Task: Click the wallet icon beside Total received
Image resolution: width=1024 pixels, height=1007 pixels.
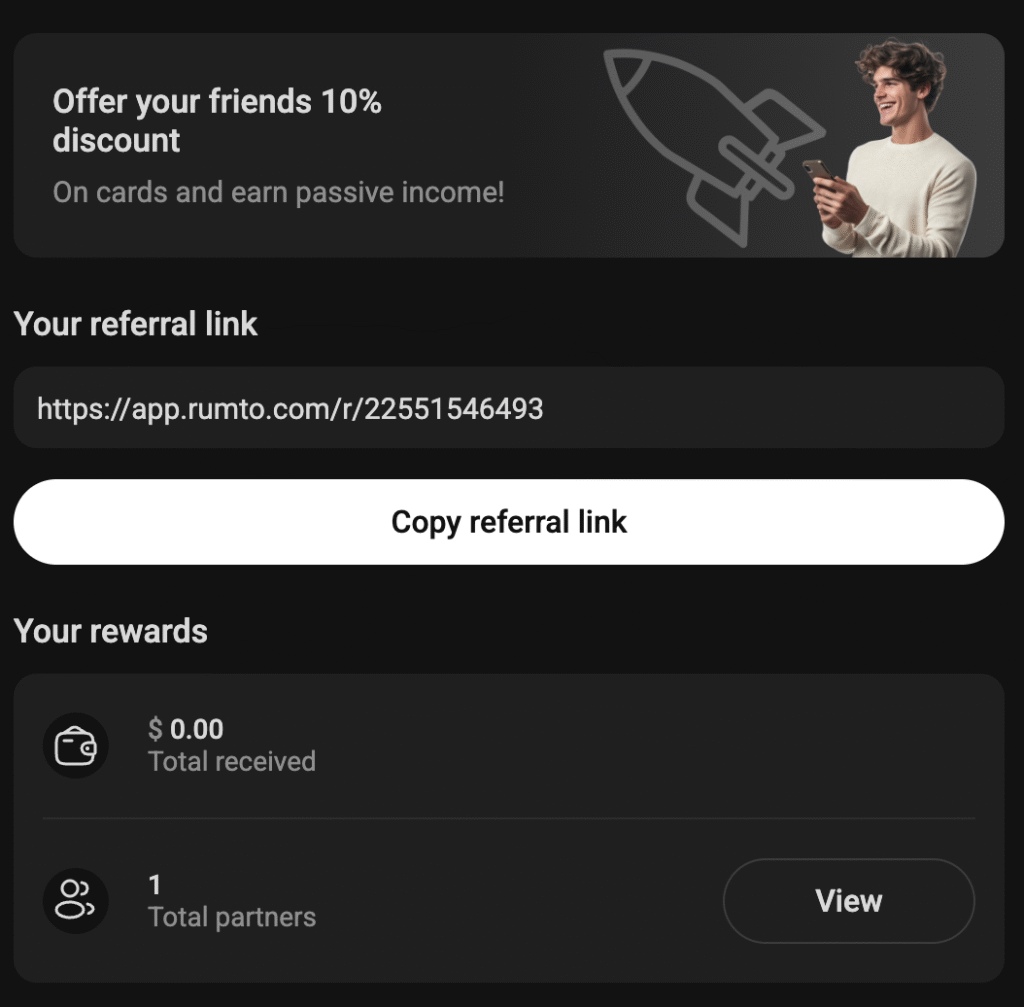Action: (x=76, y=746)
